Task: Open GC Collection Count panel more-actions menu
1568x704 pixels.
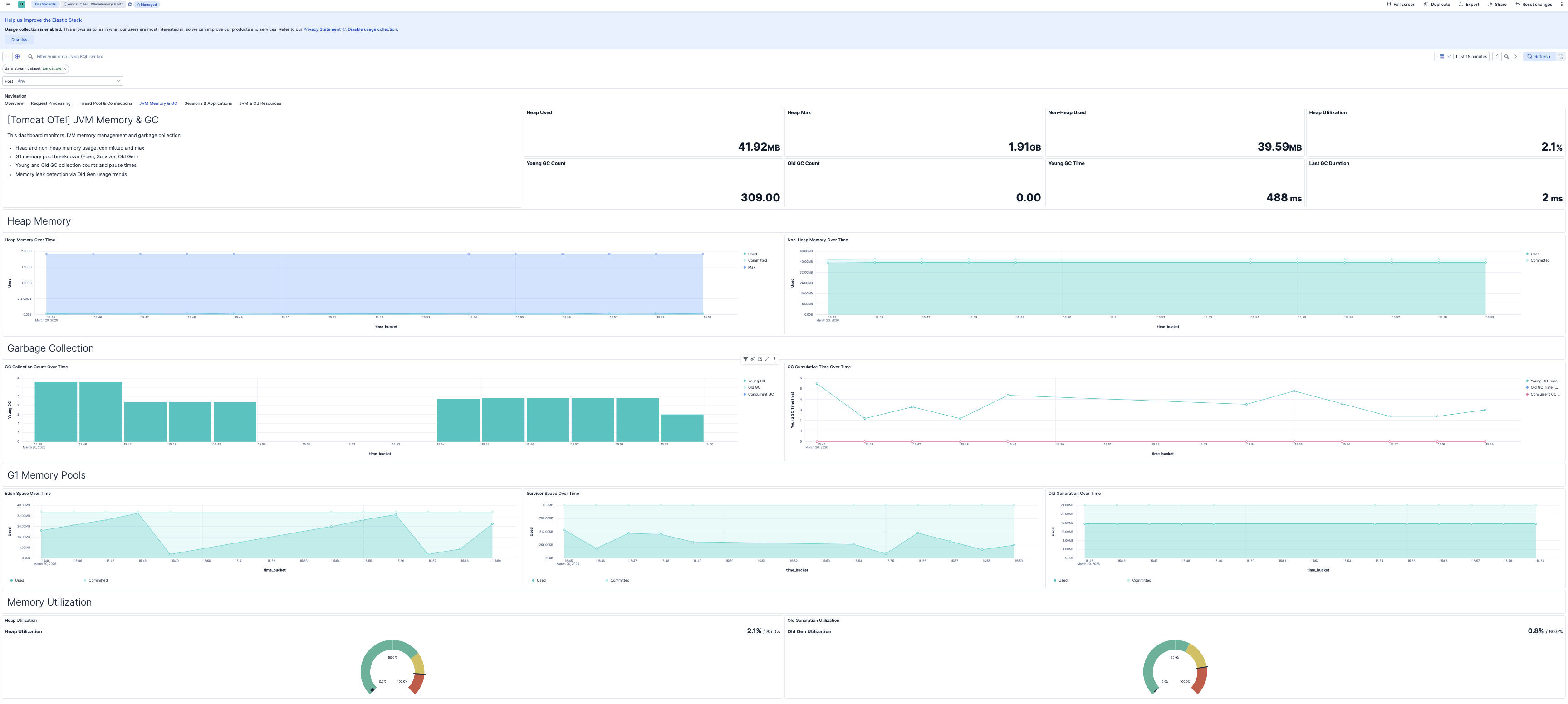Action: coord(774,359)
